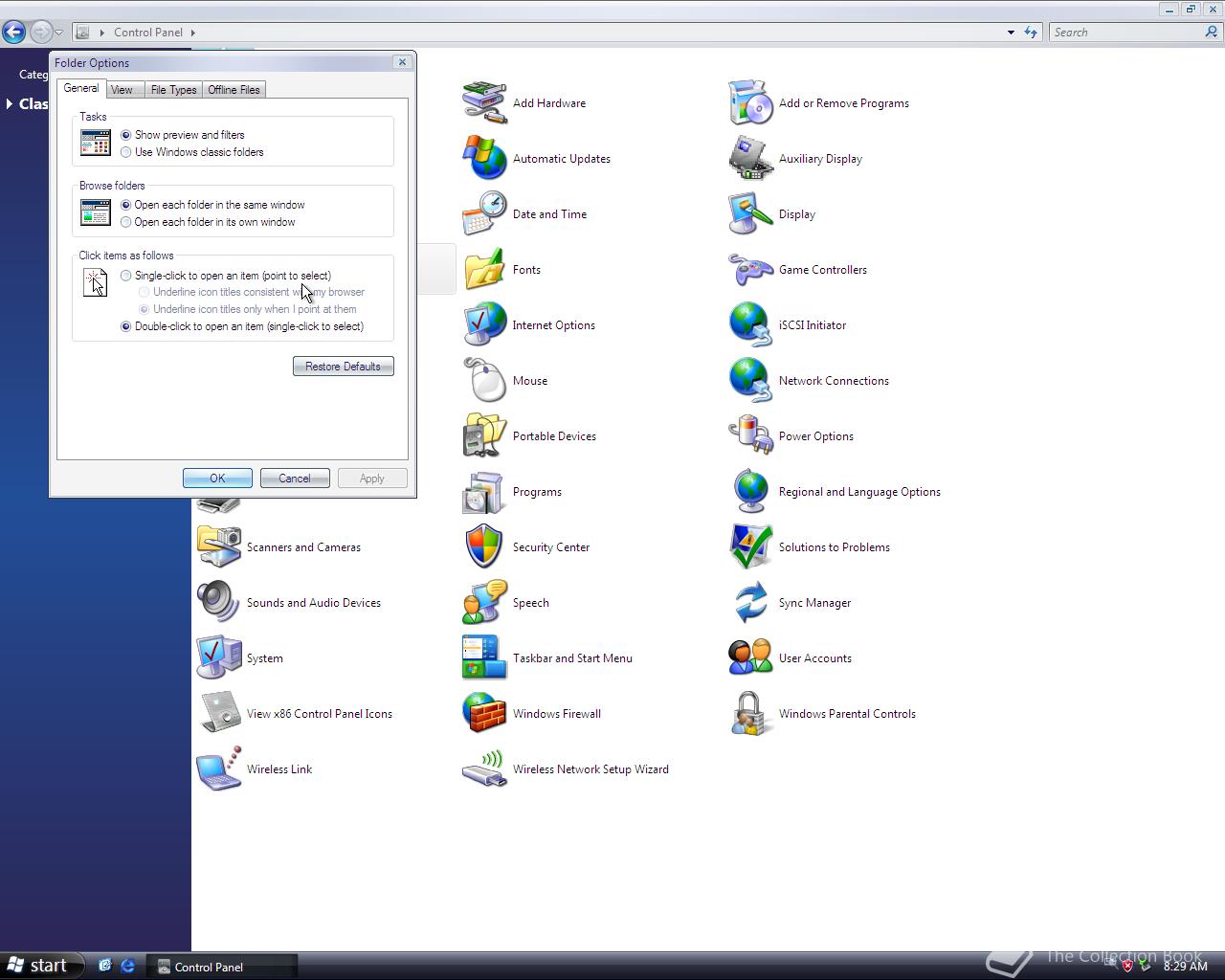The height and width of the screenshot is (980, 1225).
Task: Launch Internet Explorer from quick launch
Action: click(x=127, y=967)
